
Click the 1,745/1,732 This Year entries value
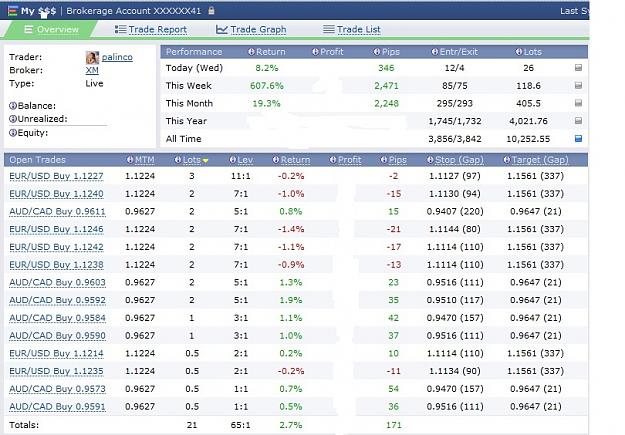[455, 121]
